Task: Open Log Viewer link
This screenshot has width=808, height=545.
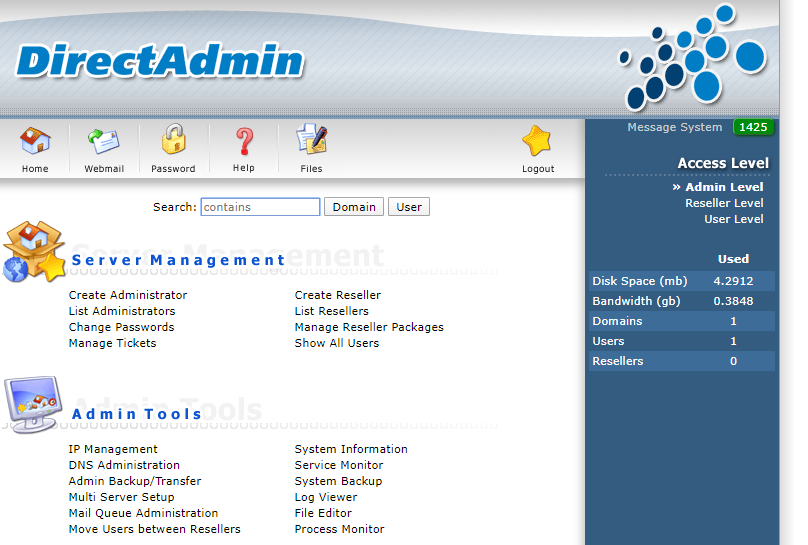Action: (326, 497)
